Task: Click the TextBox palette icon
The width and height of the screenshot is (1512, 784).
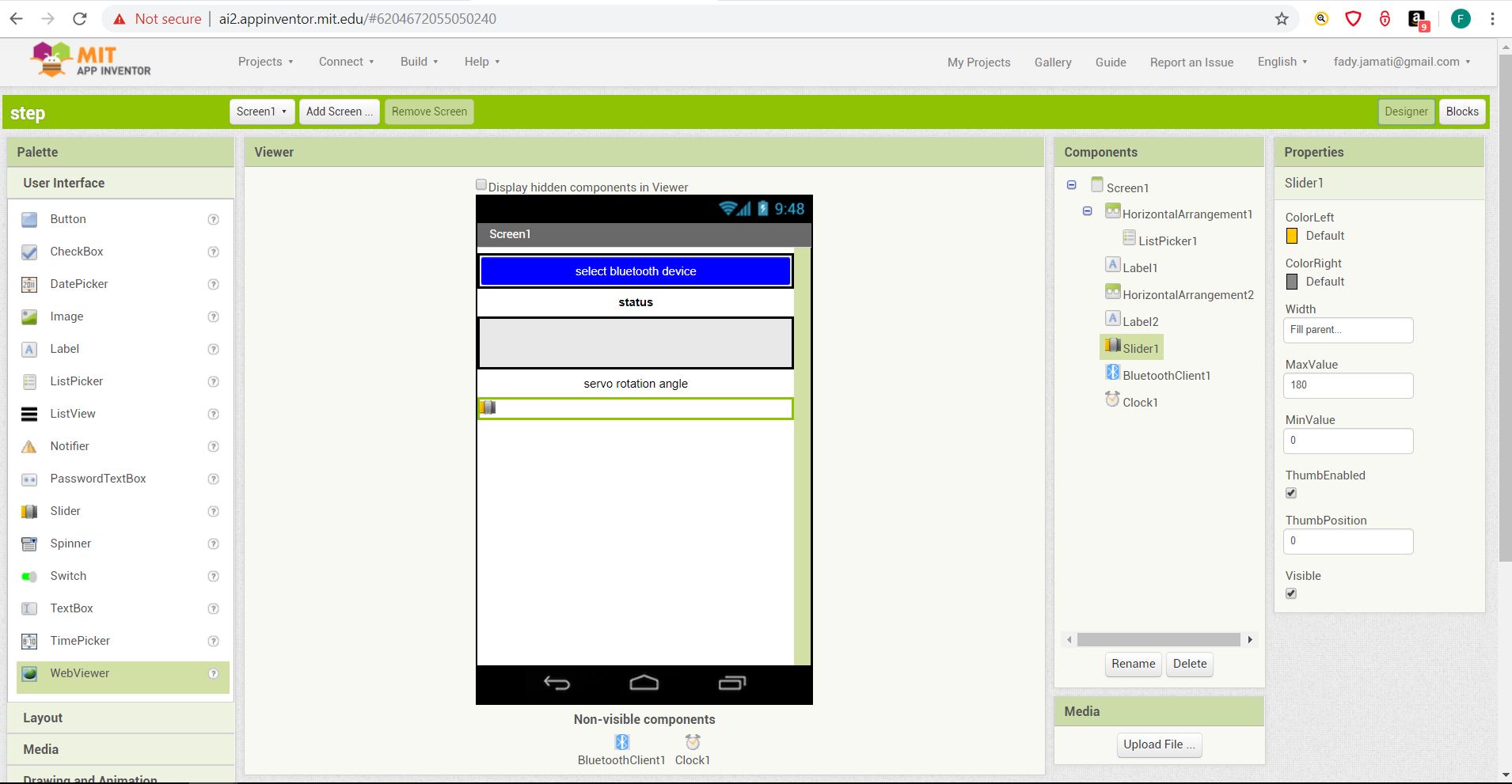Action: [29, 609]
